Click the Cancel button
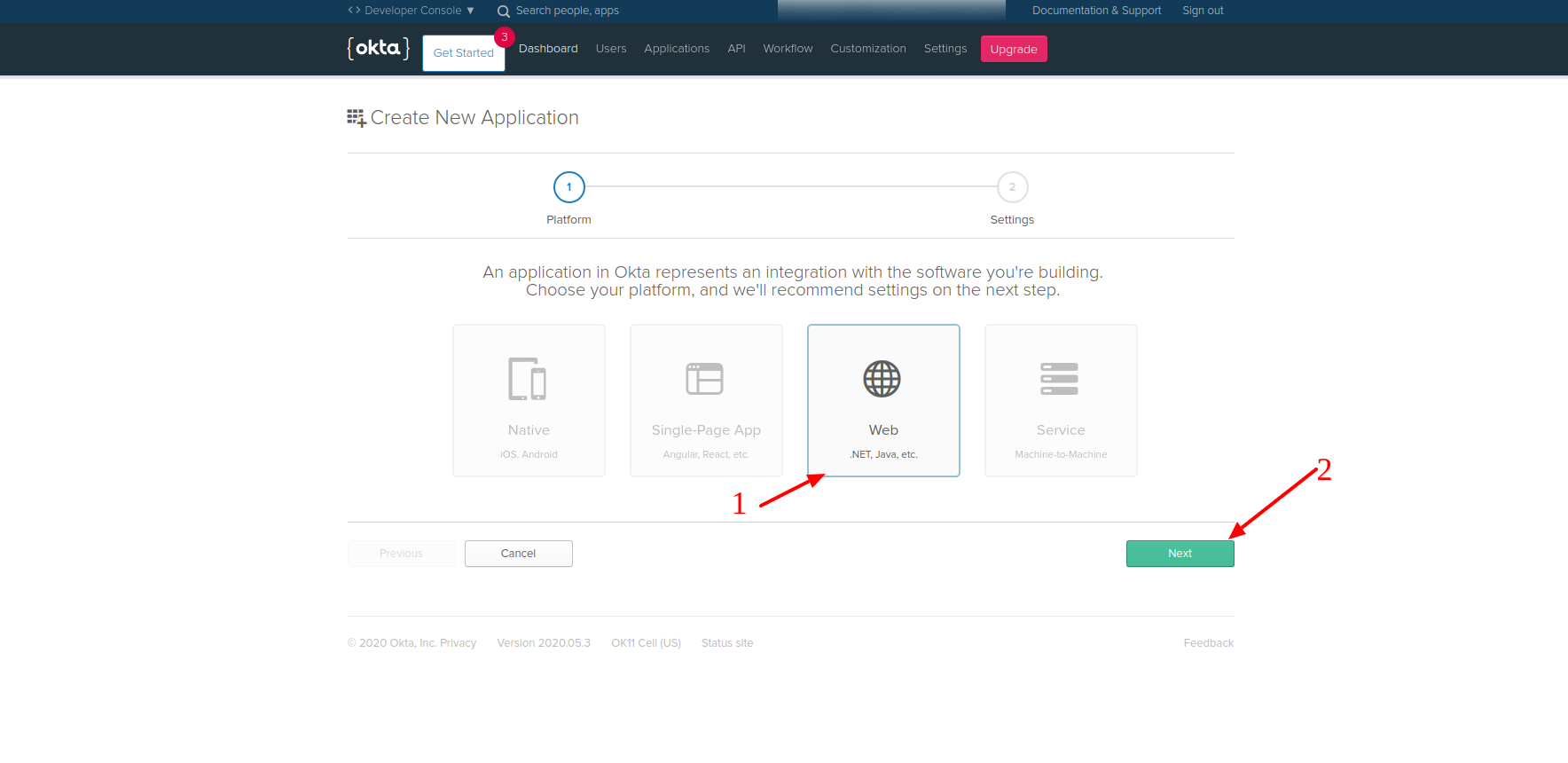Viewport: 1568px width, 763px height. pos(519,554)
